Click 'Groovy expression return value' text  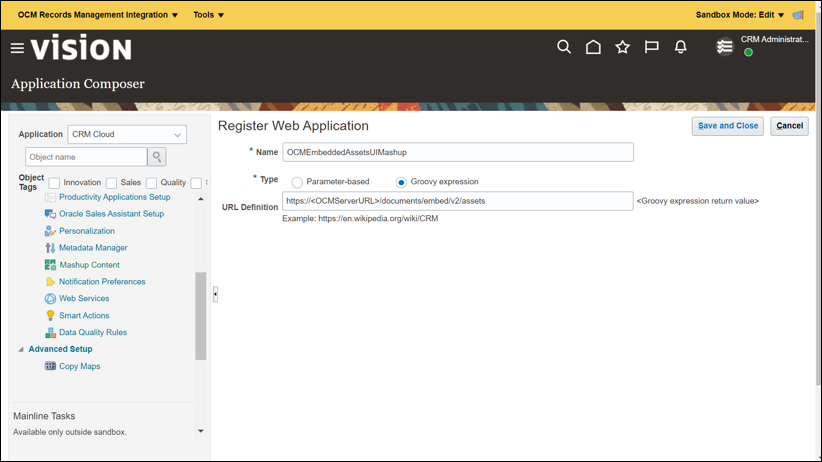click(697, 201)
